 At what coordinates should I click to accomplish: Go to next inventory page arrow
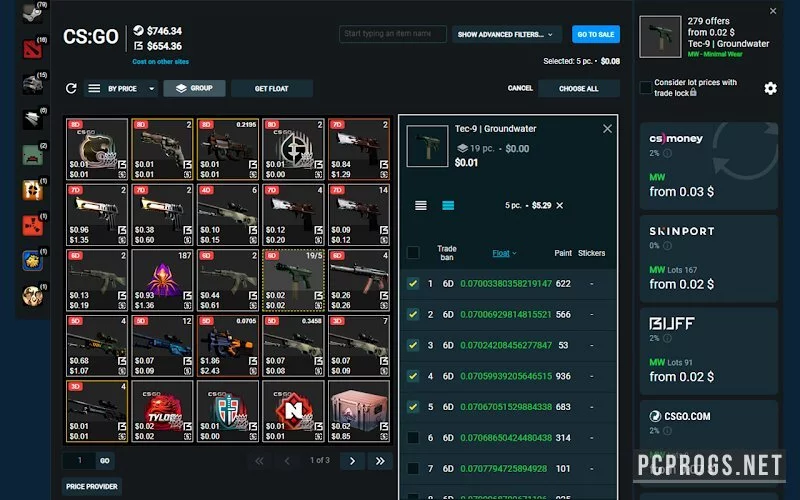(x=352, y=461)
